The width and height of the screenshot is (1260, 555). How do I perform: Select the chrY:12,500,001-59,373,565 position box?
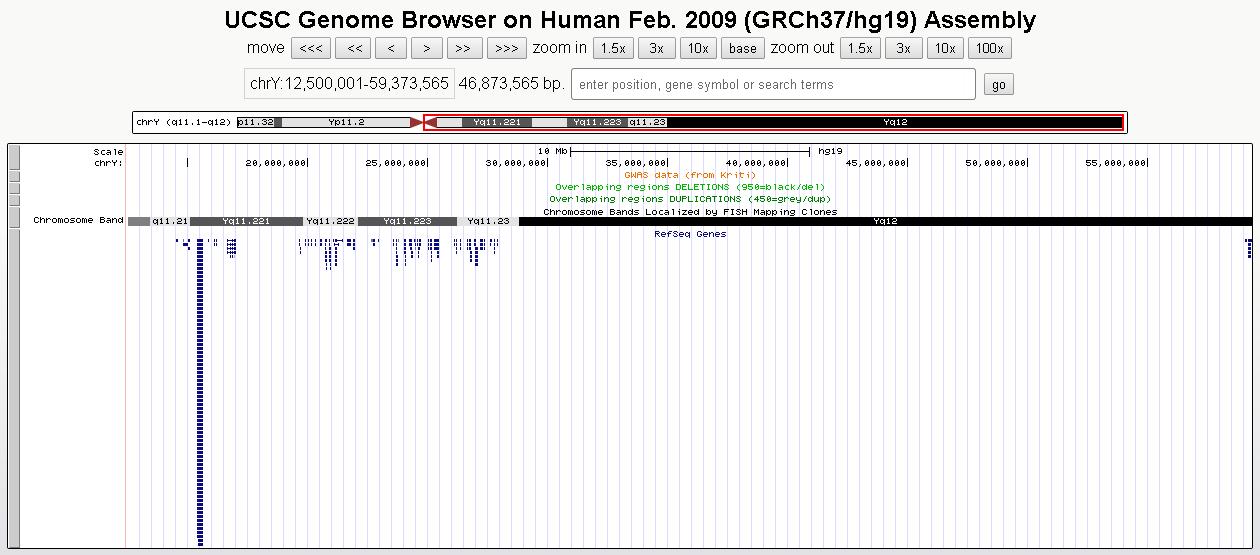349,84
